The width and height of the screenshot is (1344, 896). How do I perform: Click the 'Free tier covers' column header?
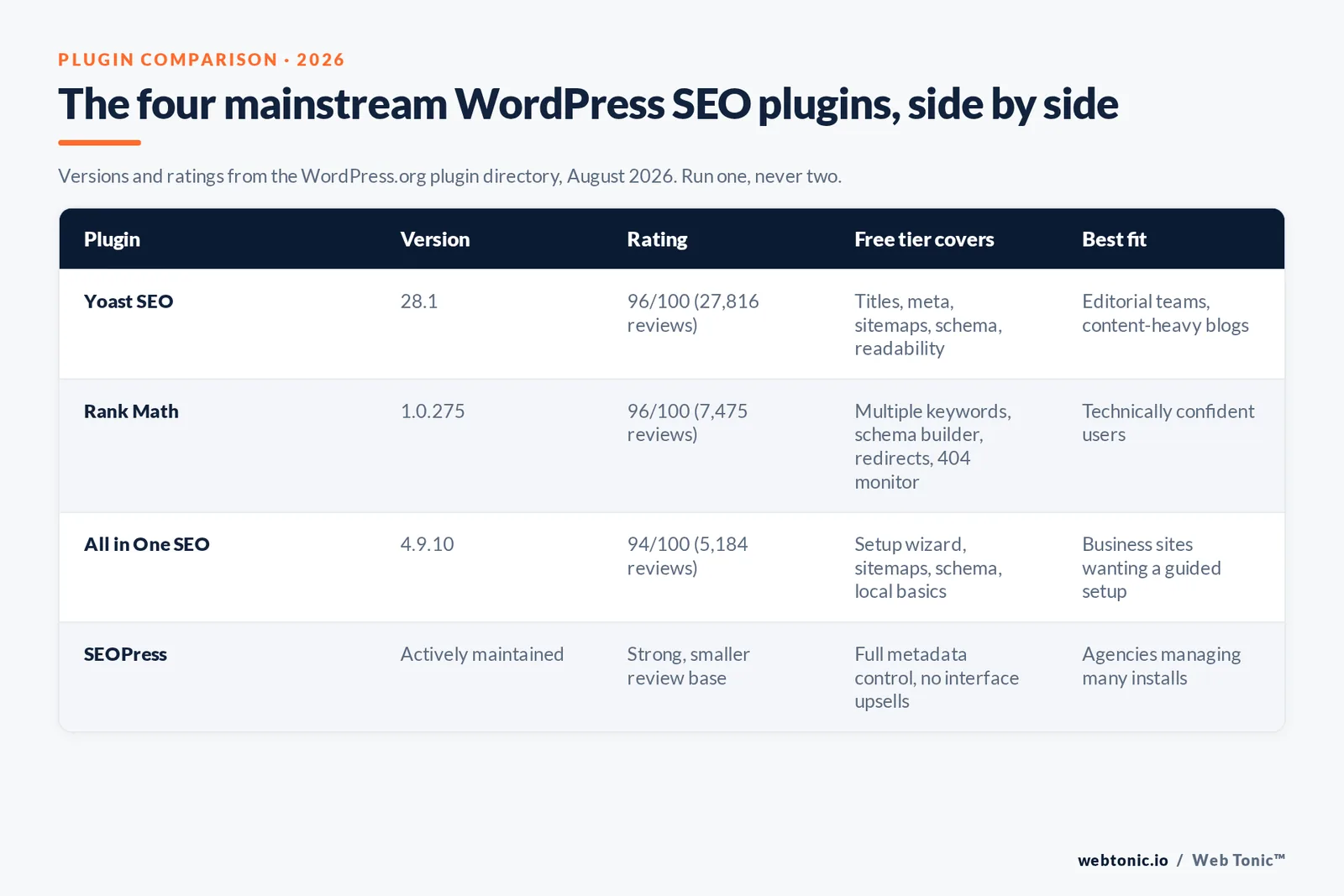[x=924, y=239]
